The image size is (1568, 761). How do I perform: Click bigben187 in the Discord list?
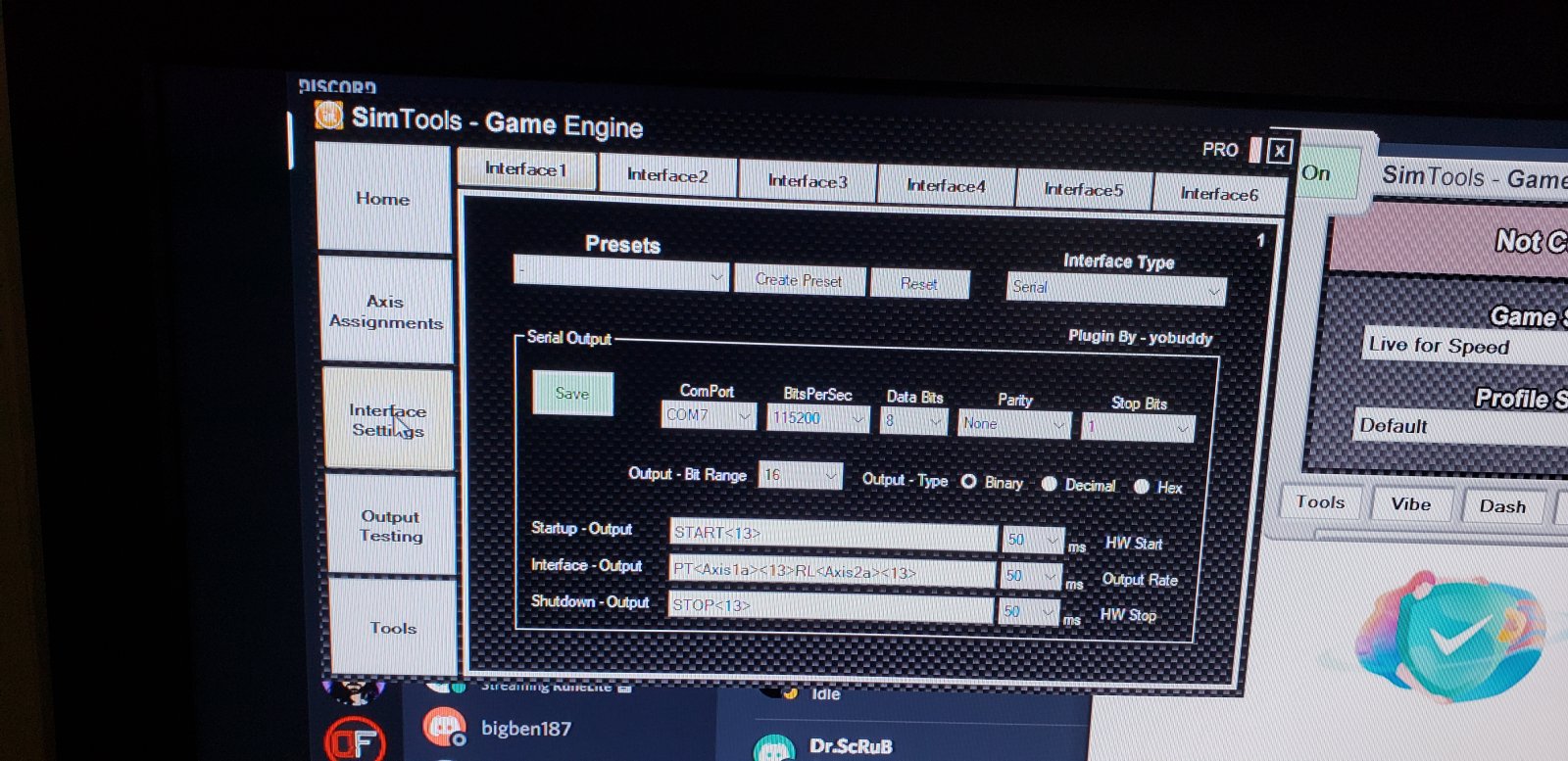526,729
